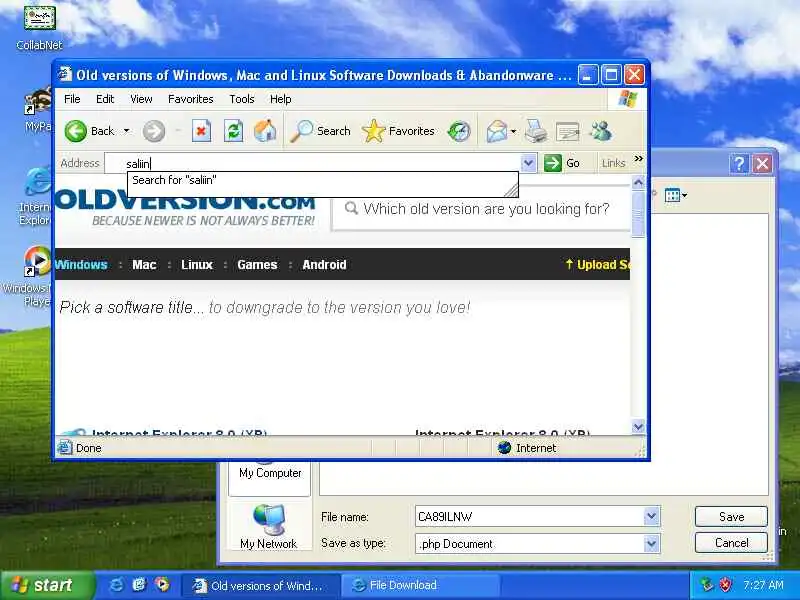800x600 pixels.
Task: Expand the Save as type dropdown
Action: click(x=652, y=544)
